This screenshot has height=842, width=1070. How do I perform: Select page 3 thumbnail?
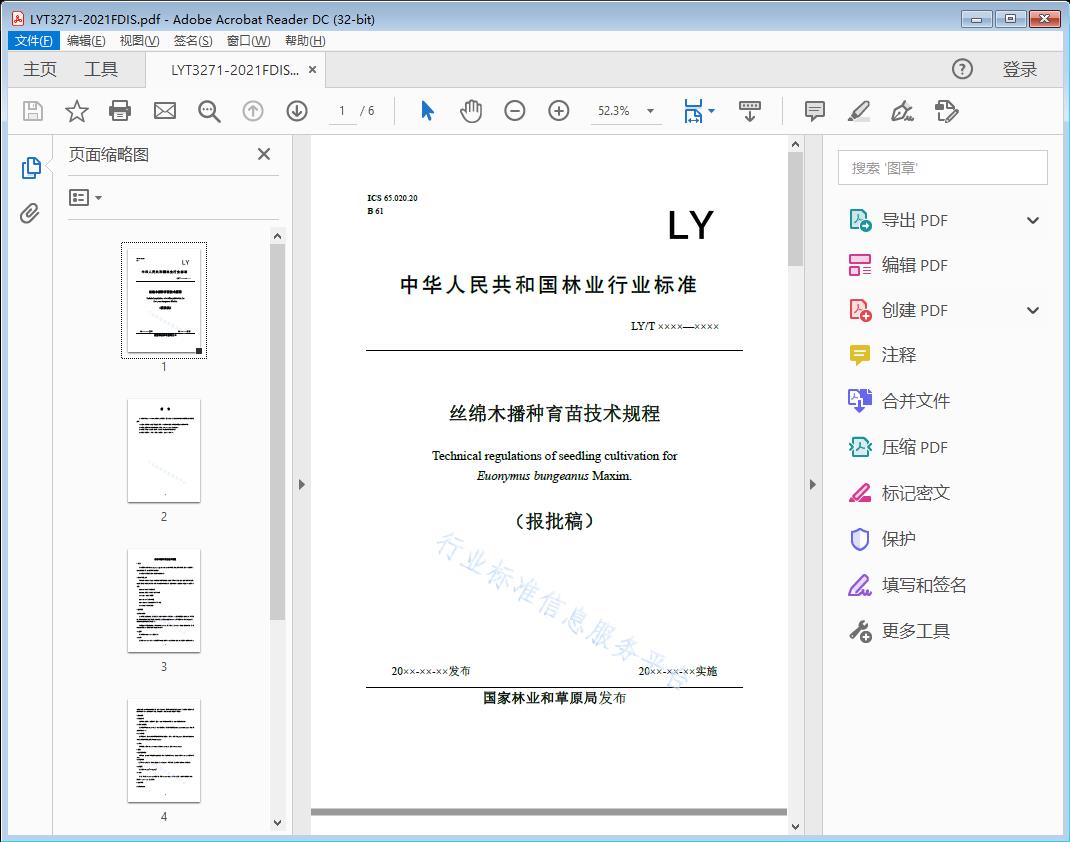point(163,600)
